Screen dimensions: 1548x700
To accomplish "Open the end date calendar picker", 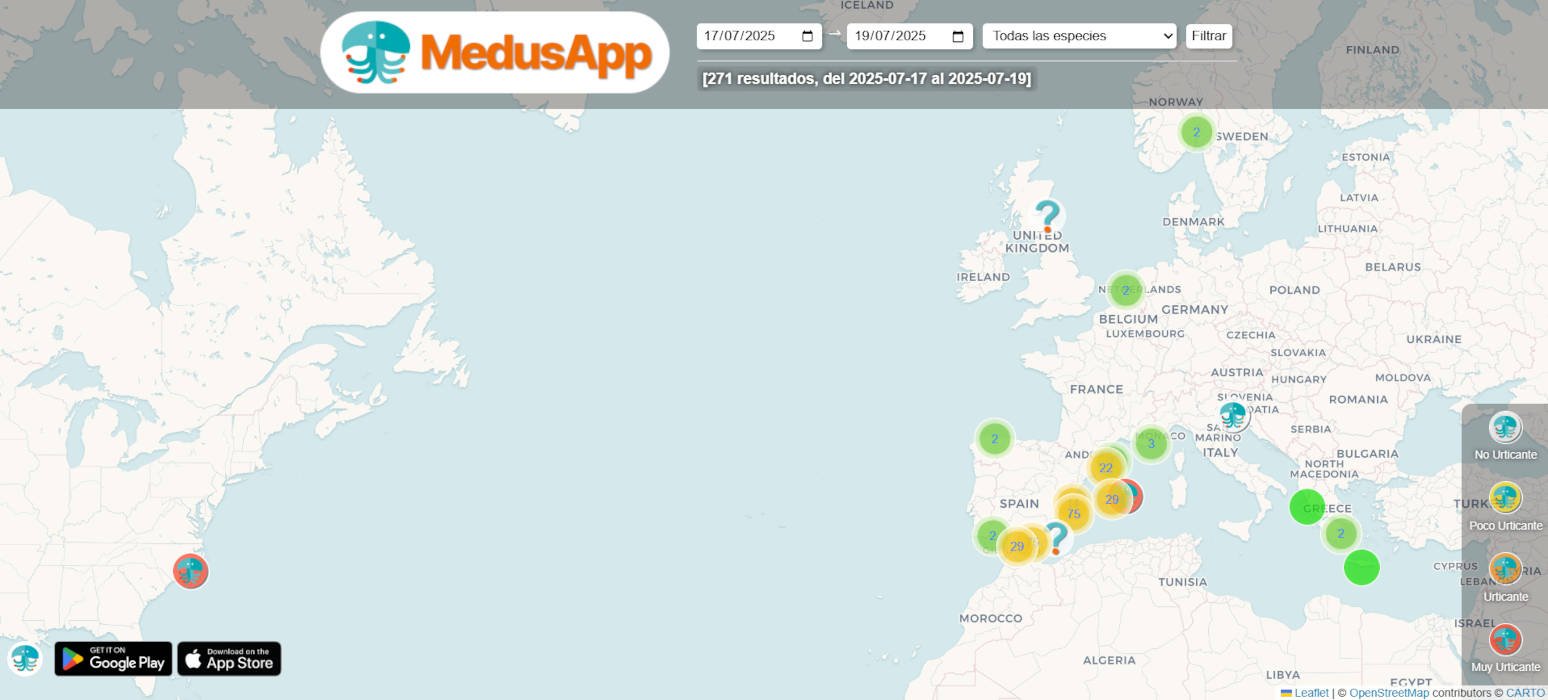I will [958, 36].
